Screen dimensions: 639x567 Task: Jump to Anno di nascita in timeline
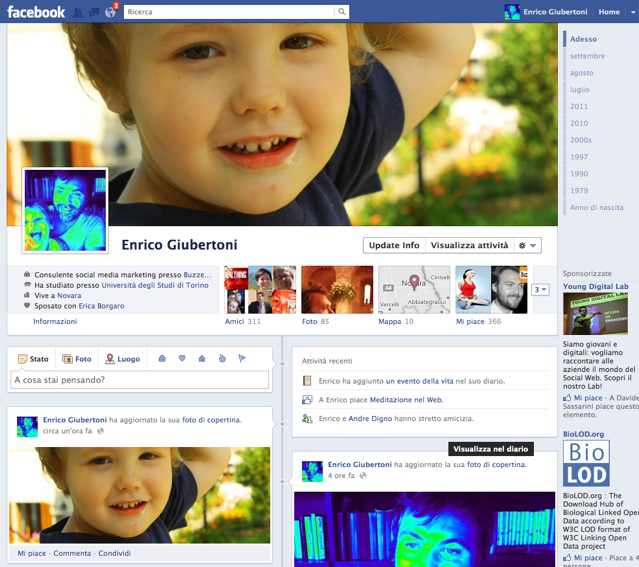[x=597, y=207]
